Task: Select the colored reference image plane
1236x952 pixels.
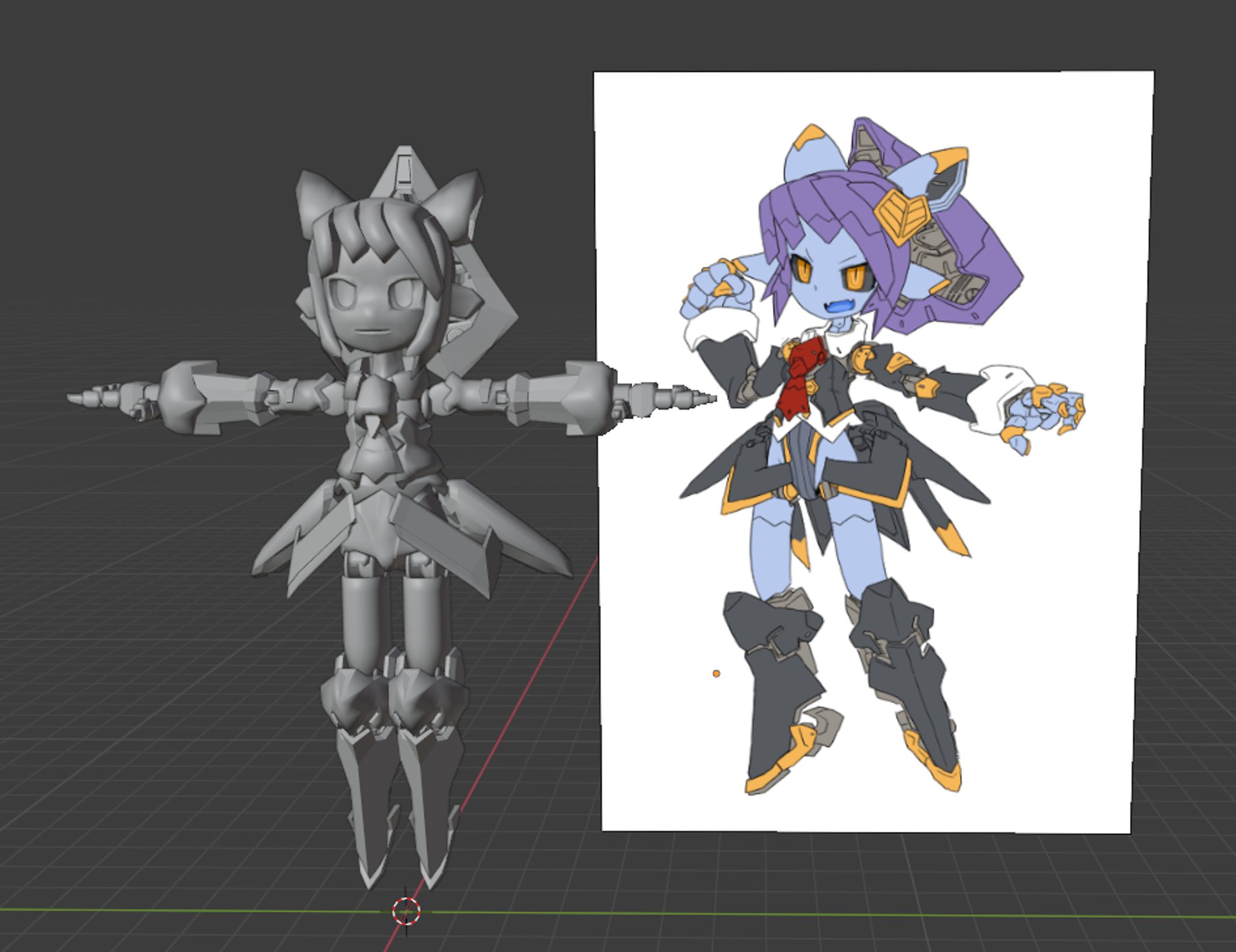Action: 873,453
